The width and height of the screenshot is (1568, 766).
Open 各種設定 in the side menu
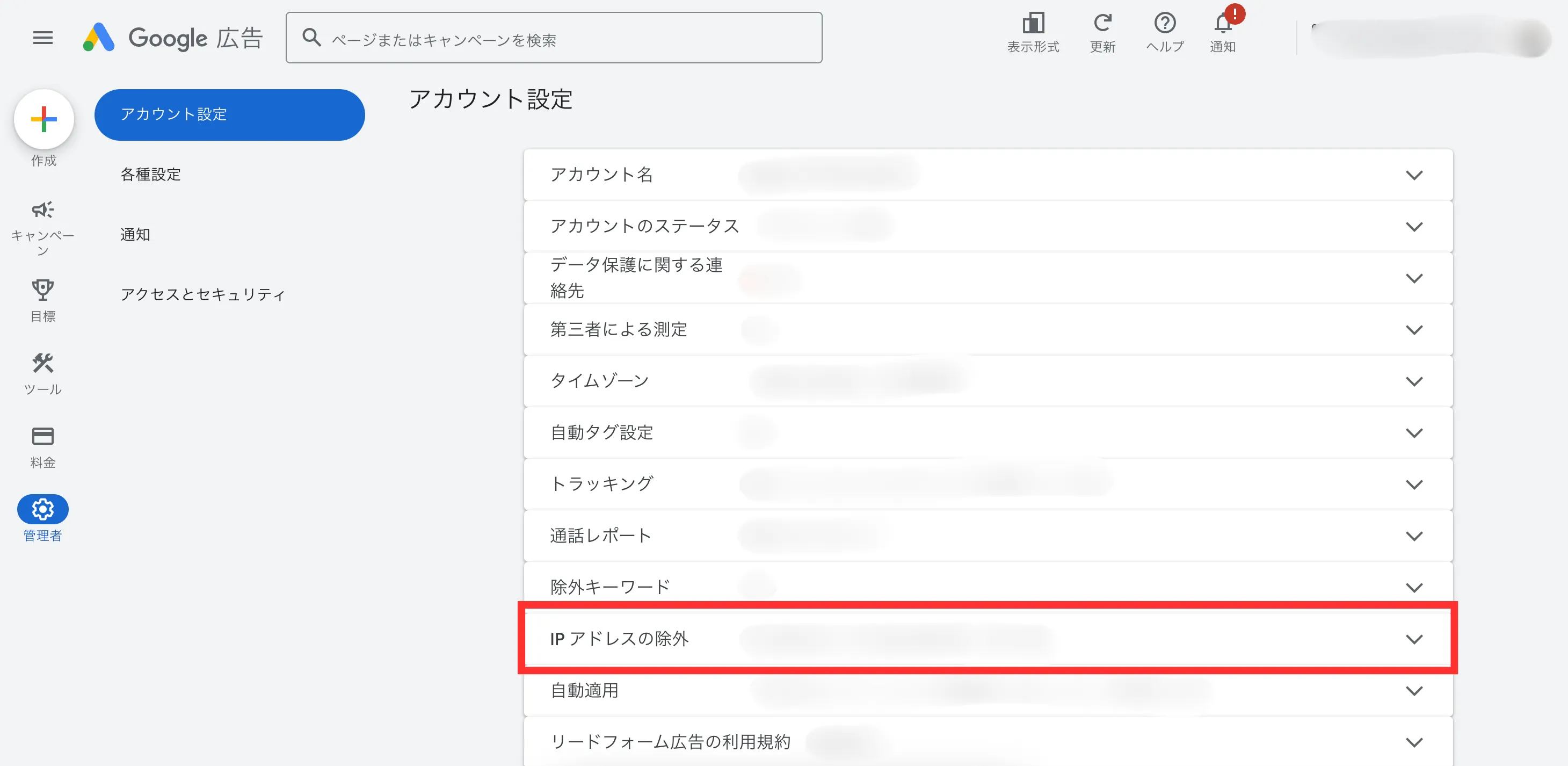[x=151, y=175]
